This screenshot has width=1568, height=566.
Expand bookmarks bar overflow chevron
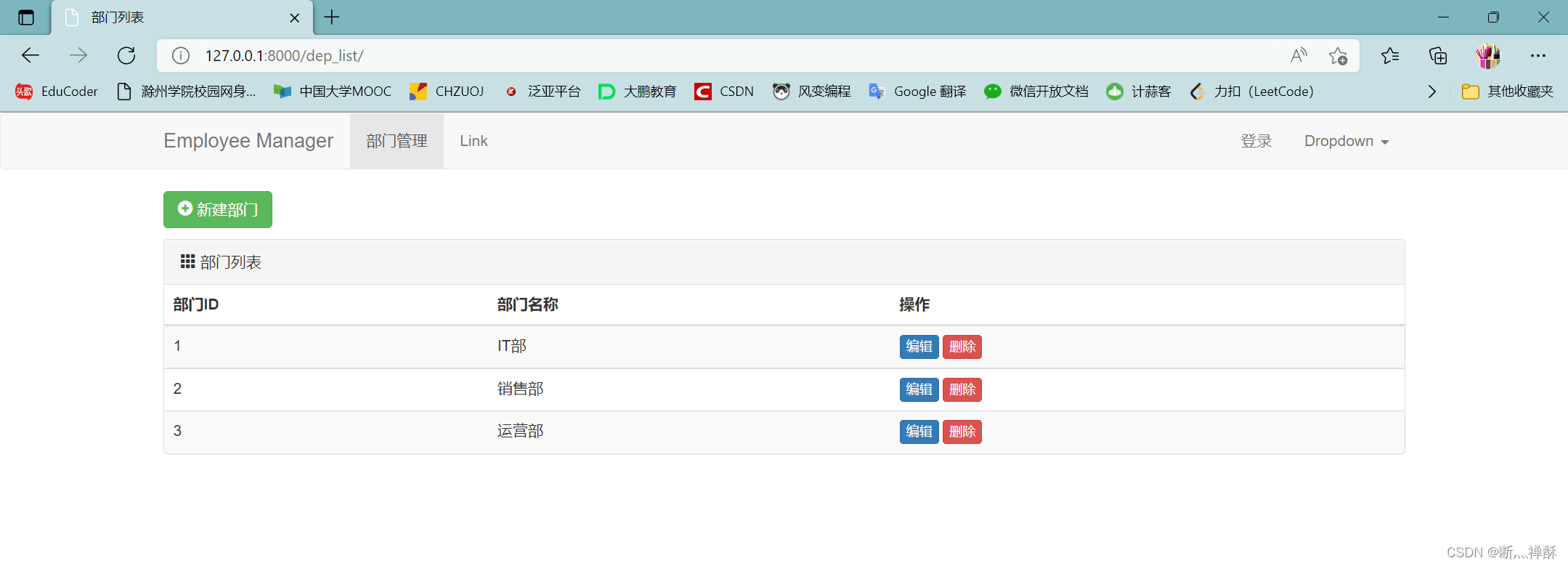(1431, 92)
